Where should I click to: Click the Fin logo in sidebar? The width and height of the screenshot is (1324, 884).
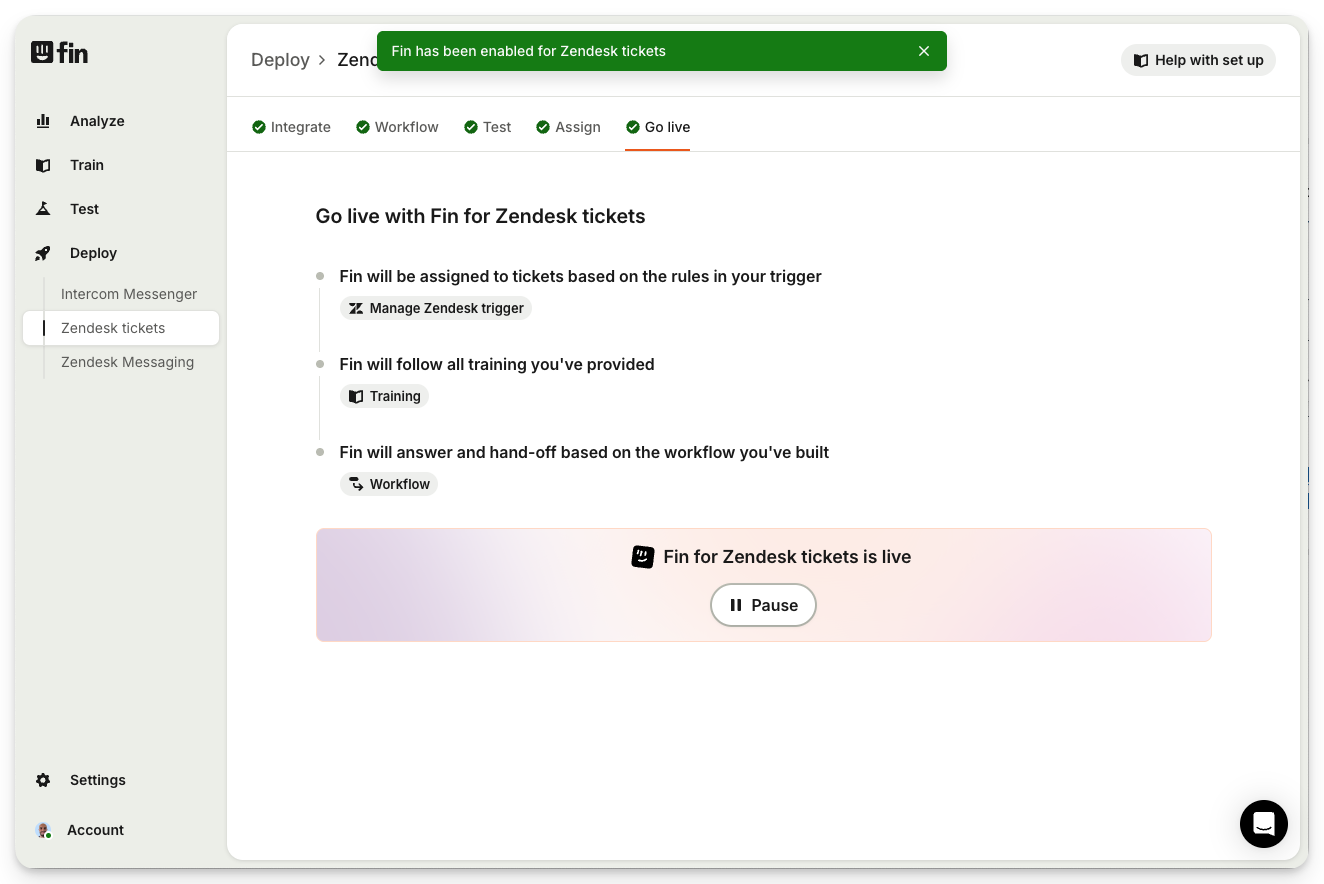(59, 53)
